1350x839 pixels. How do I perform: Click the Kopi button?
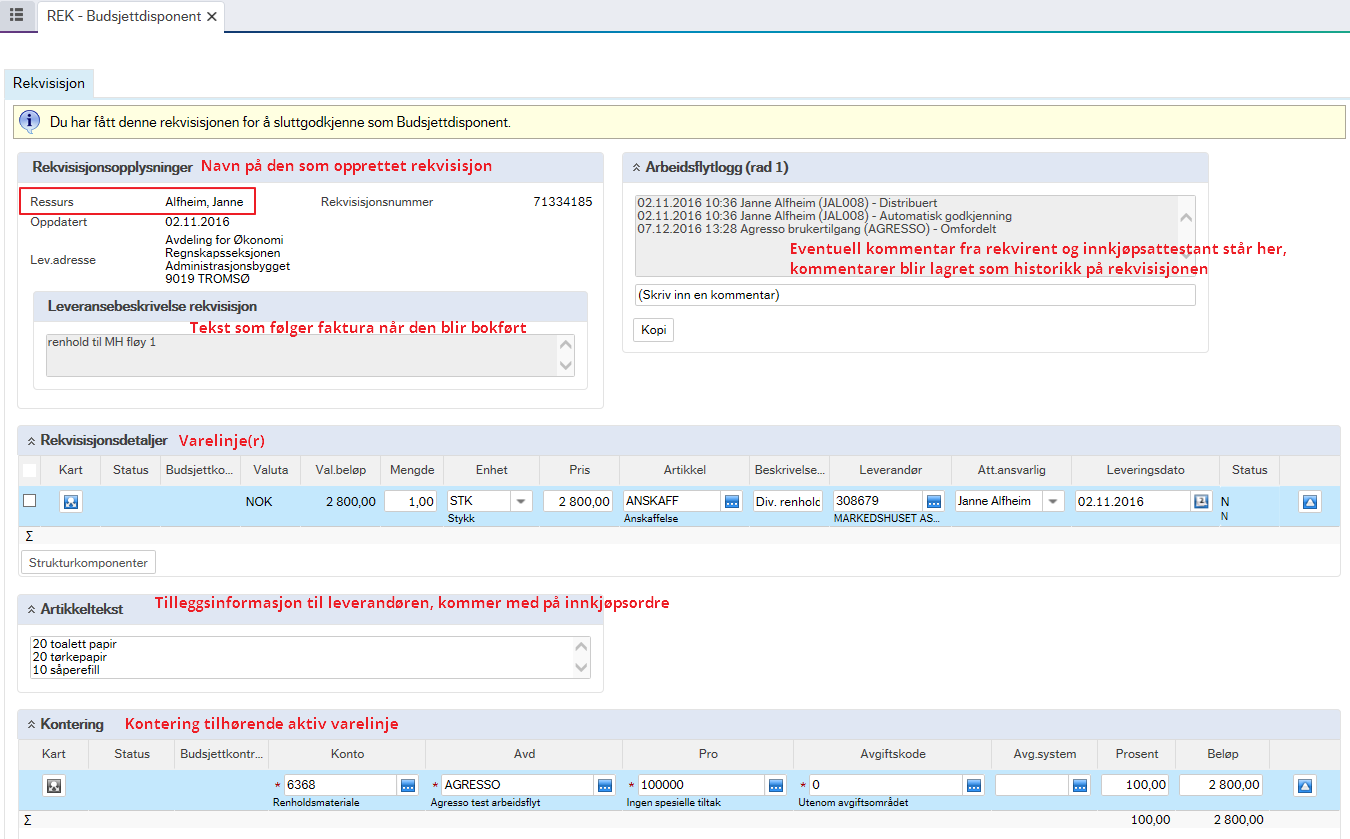tap(653, 330)
